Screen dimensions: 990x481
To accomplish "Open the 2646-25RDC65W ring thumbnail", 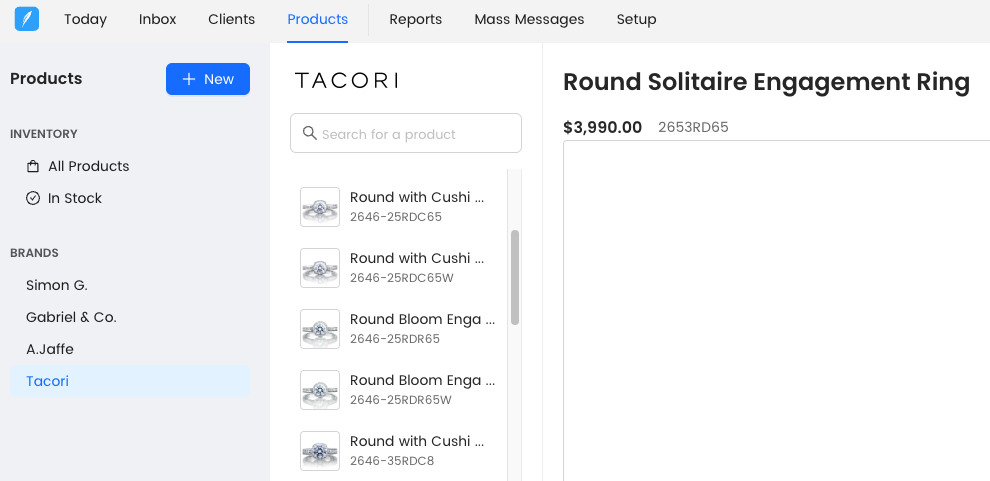I will (x=320, y=268).
